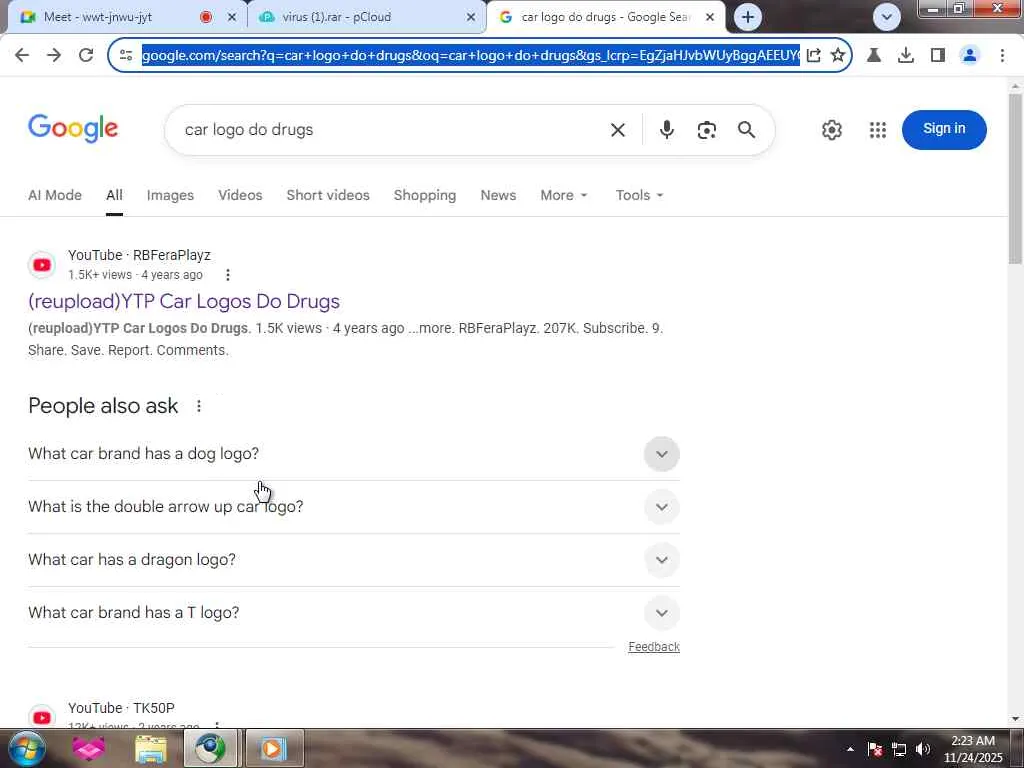Screen dimensions: 1024x768
Task: Select the News search tab
Action: [498, 195]
